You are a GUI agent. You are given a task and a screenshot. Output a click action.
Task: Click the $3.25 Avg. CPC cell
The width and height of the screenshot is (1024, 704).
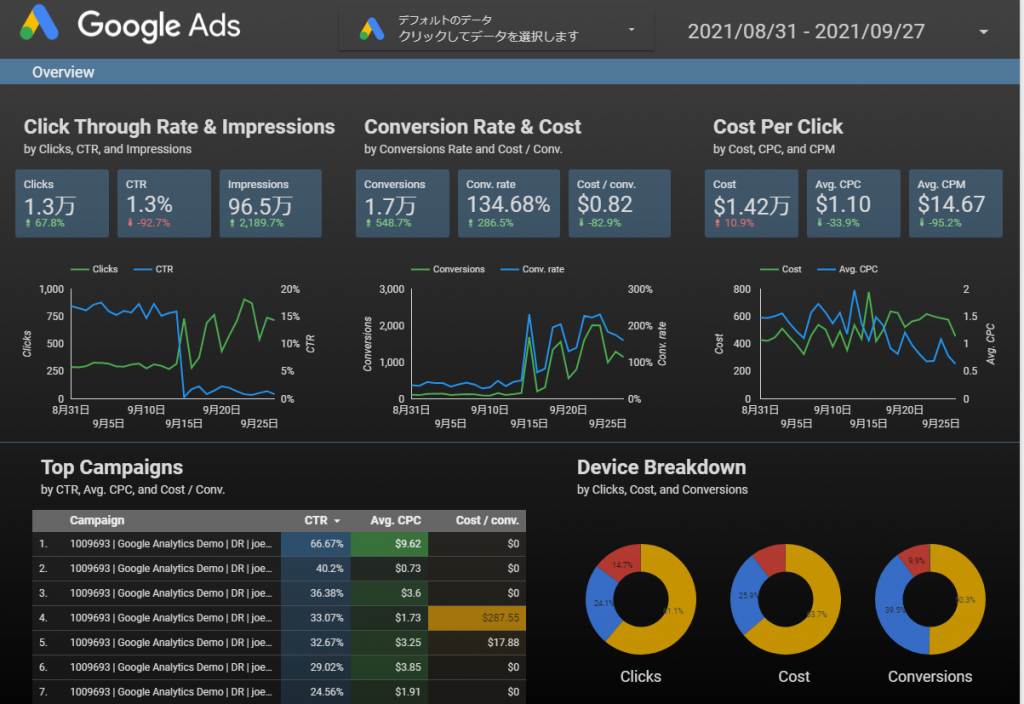[x=389, y=643]
